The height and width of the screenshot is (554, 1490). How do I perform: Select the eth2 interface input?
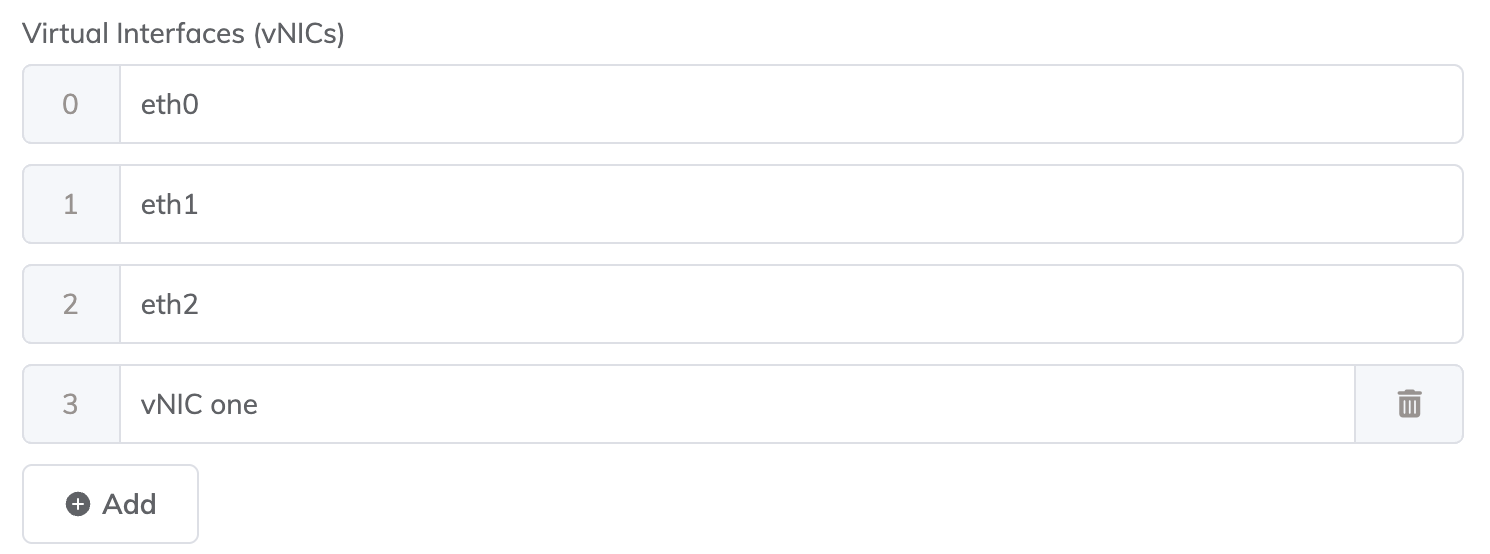pos(790,304)
